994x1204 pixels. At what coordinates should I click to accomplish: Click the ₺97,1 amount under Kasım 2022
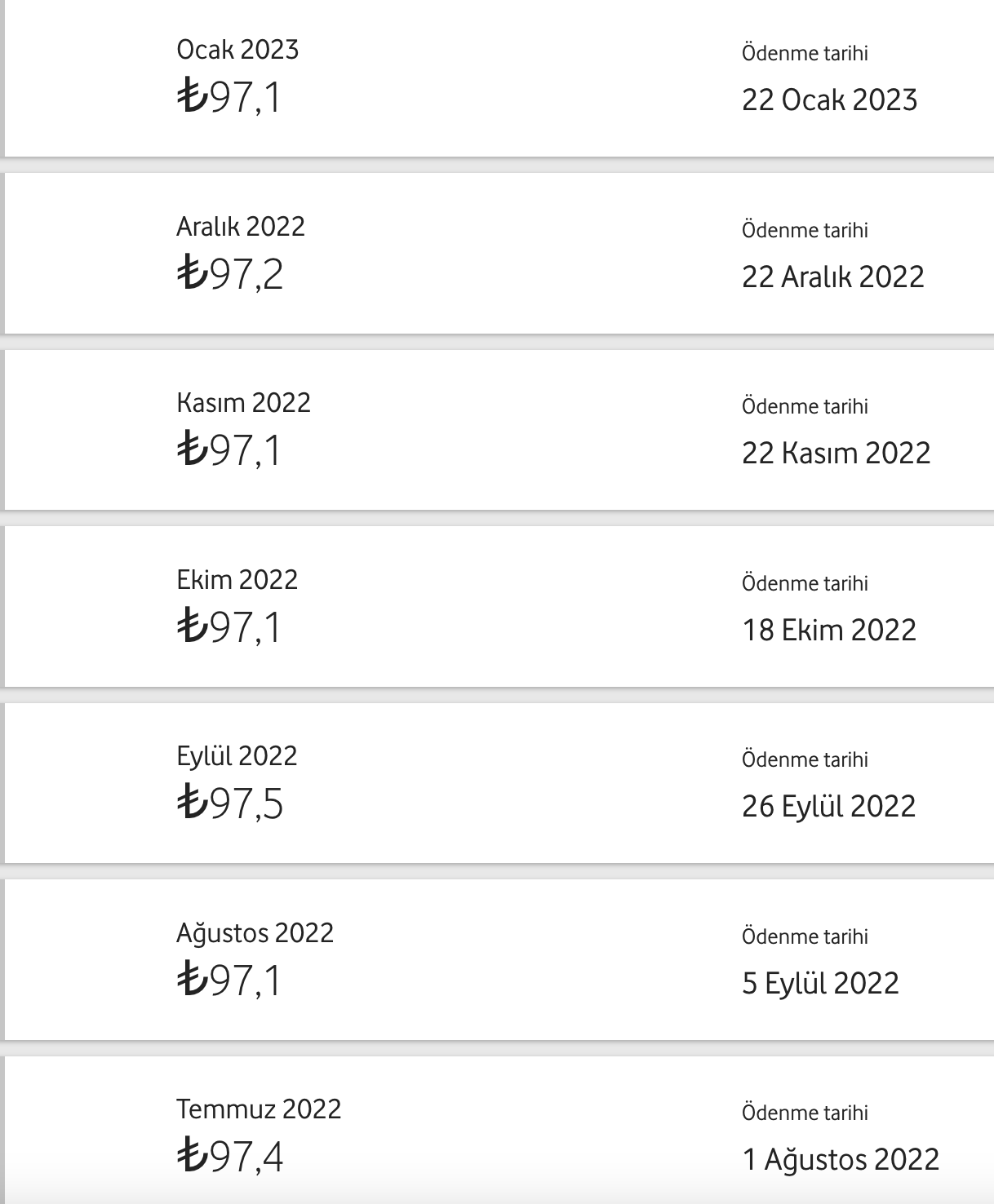[229, 449]
